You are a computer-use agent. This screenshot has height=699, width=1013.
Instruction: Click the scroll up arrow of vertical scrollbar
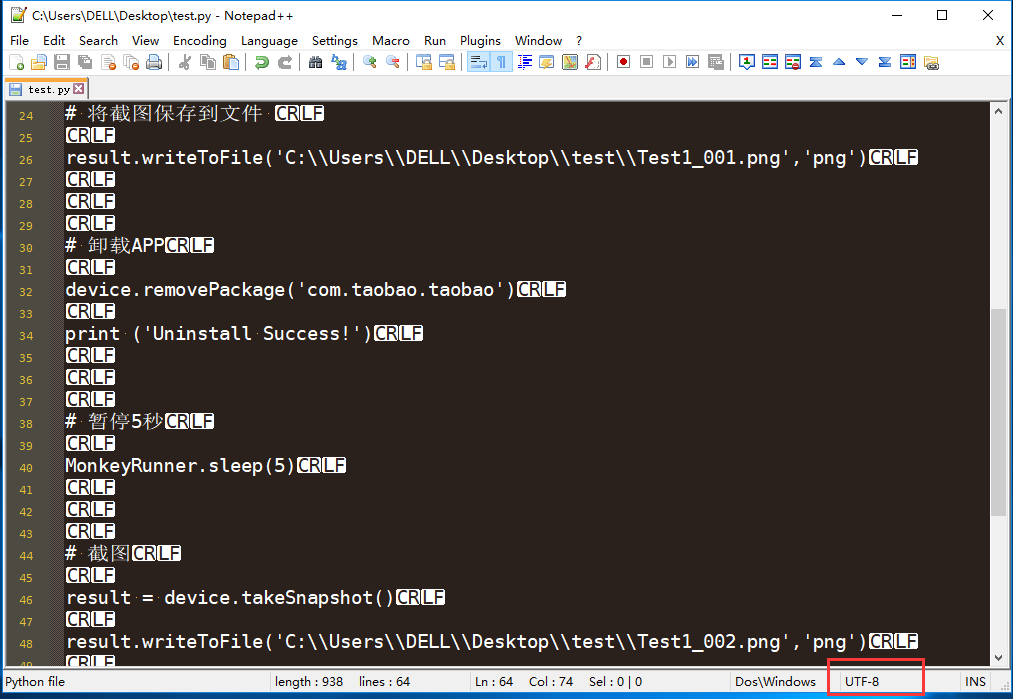tap(999, 110)
